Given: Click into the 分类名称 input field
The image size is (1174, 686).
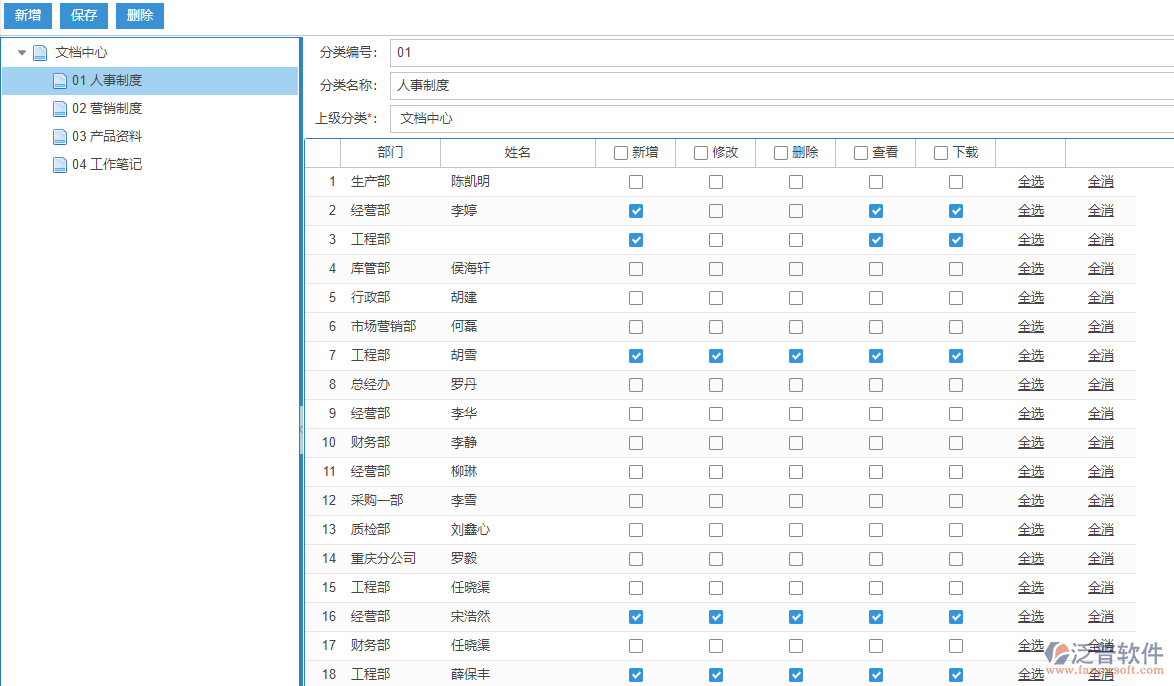Looking at the screenshot, I should click(x=600, y=84).
